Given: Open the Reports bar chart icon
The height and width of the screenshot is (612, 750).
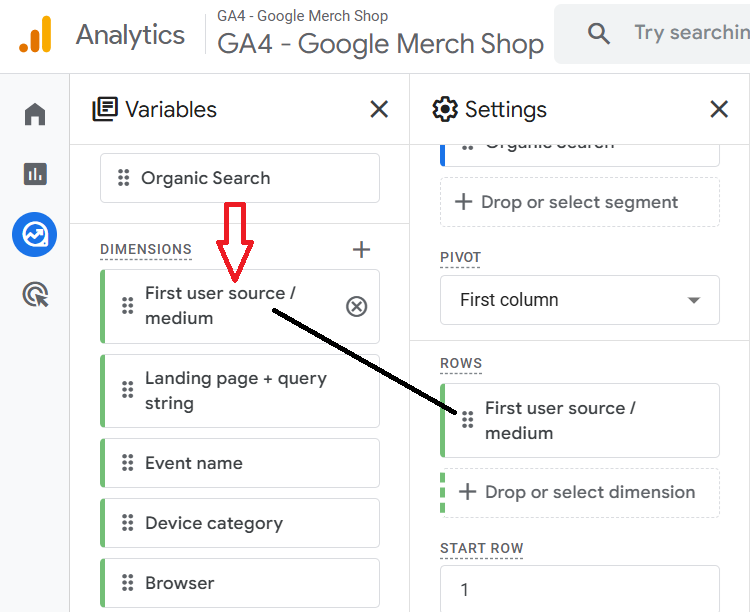Looking at the screenshot, I should [x=35, y=174].
